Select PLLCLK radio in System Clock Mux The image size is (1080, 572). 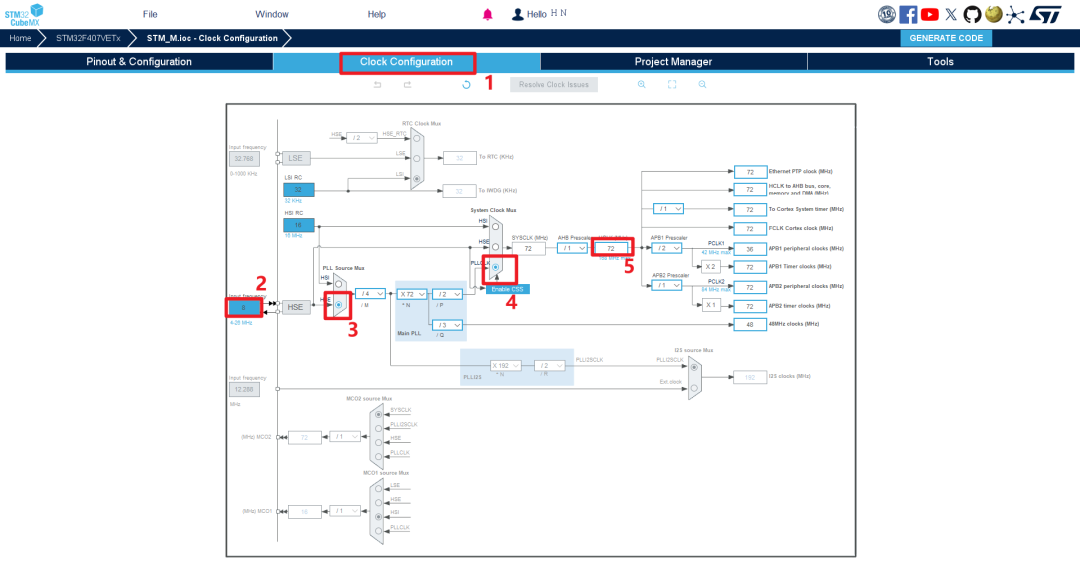pyautogui.click(x=495, y=267)
